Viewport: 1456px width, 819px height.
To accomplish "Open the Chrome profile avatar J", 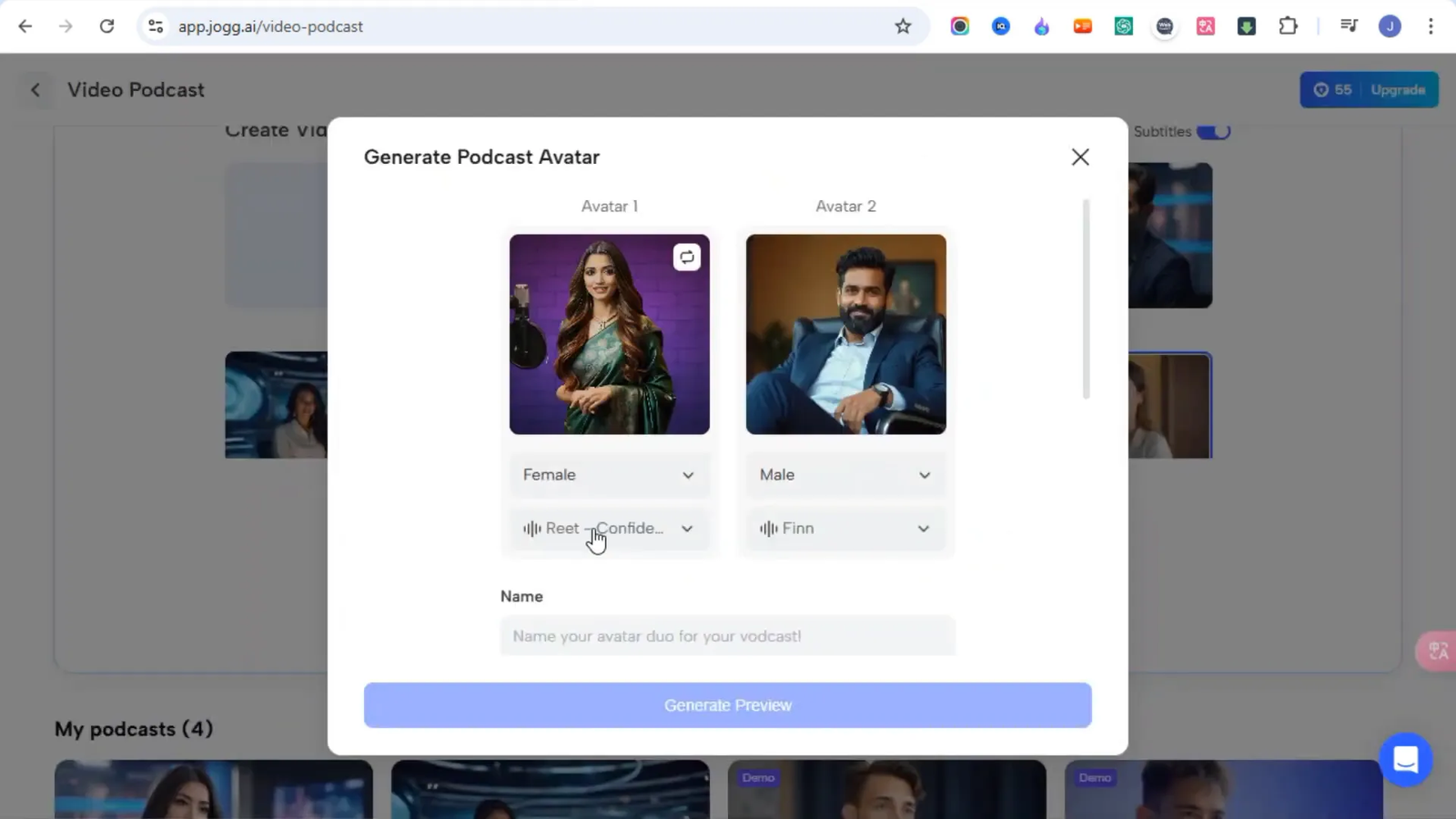I will (1390, 26).
